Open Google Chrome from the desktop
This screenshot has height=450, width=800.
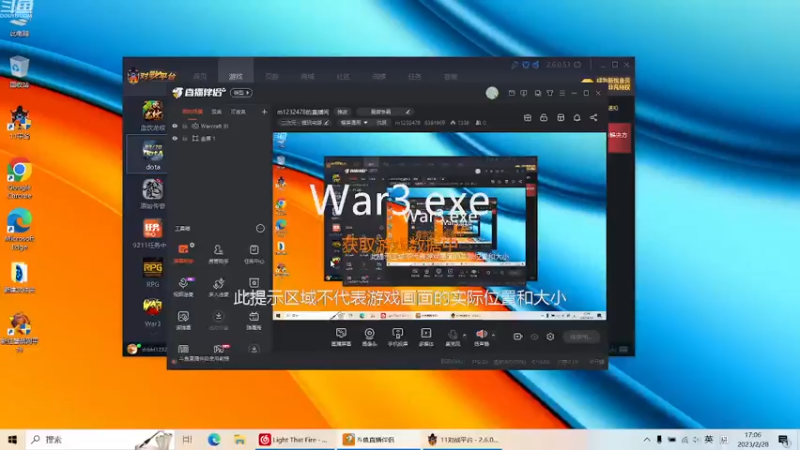(19, 179)
